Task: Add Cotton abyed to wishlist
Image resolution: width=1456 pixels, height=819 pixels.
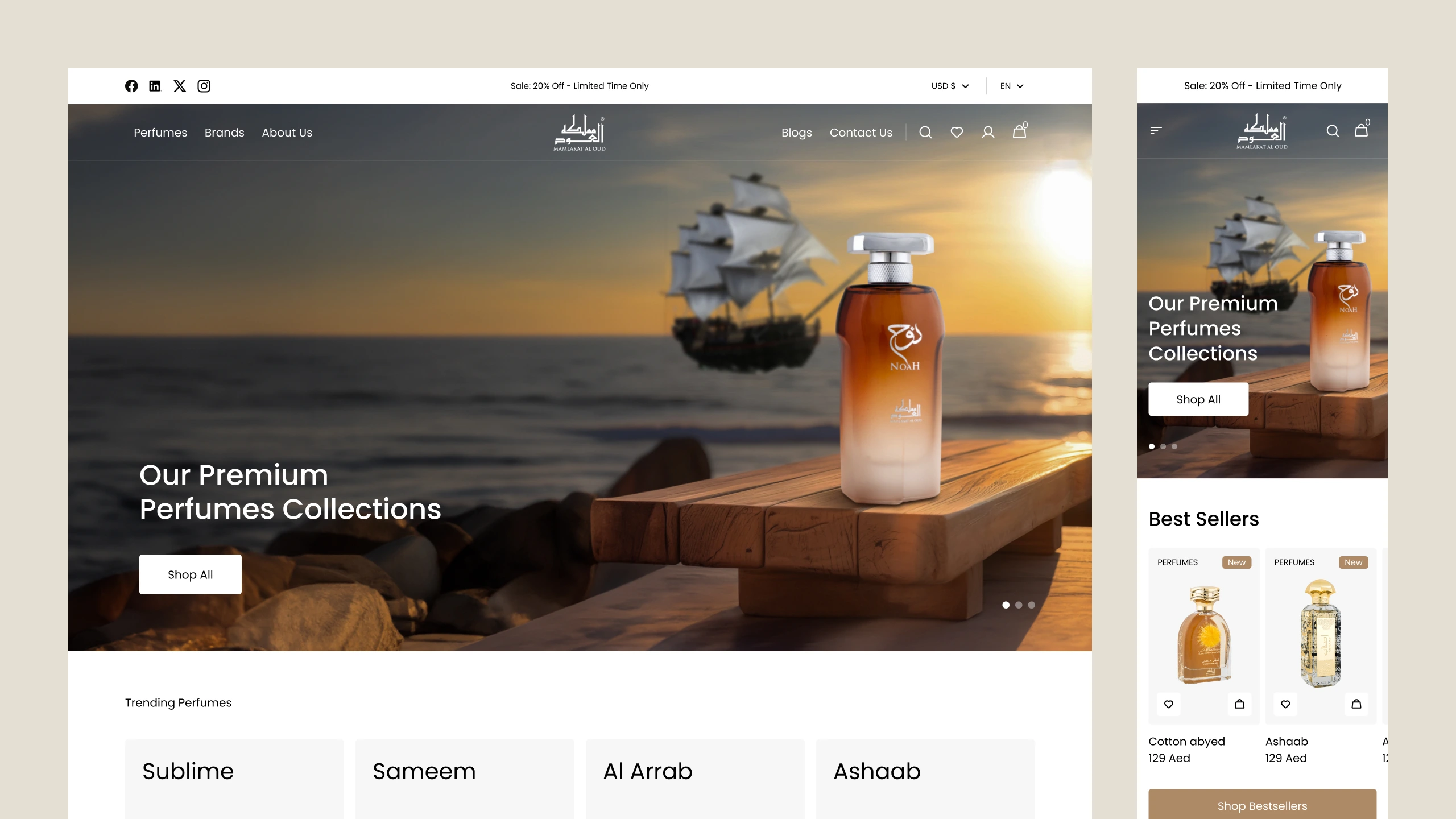Action: (1169, 704)
